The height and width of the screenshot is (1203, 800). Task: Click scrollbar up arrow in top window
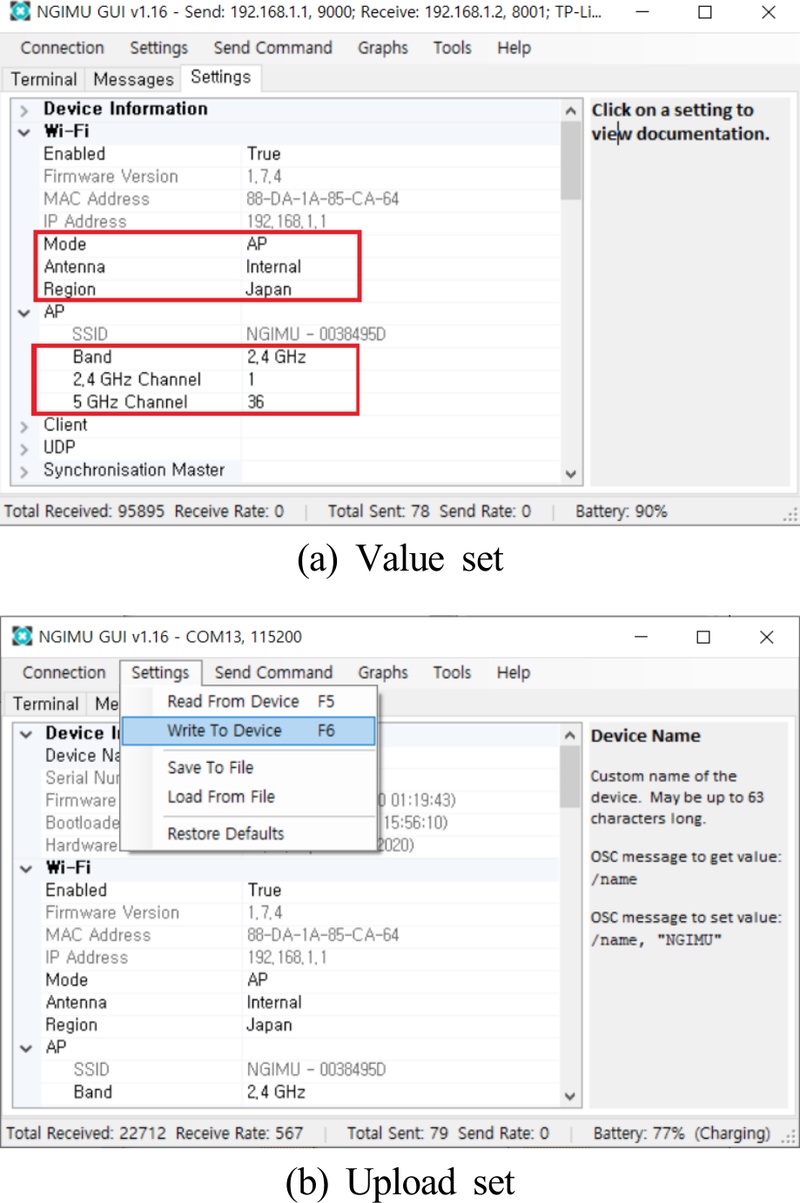pyautogui.click(x=571, y=111)
